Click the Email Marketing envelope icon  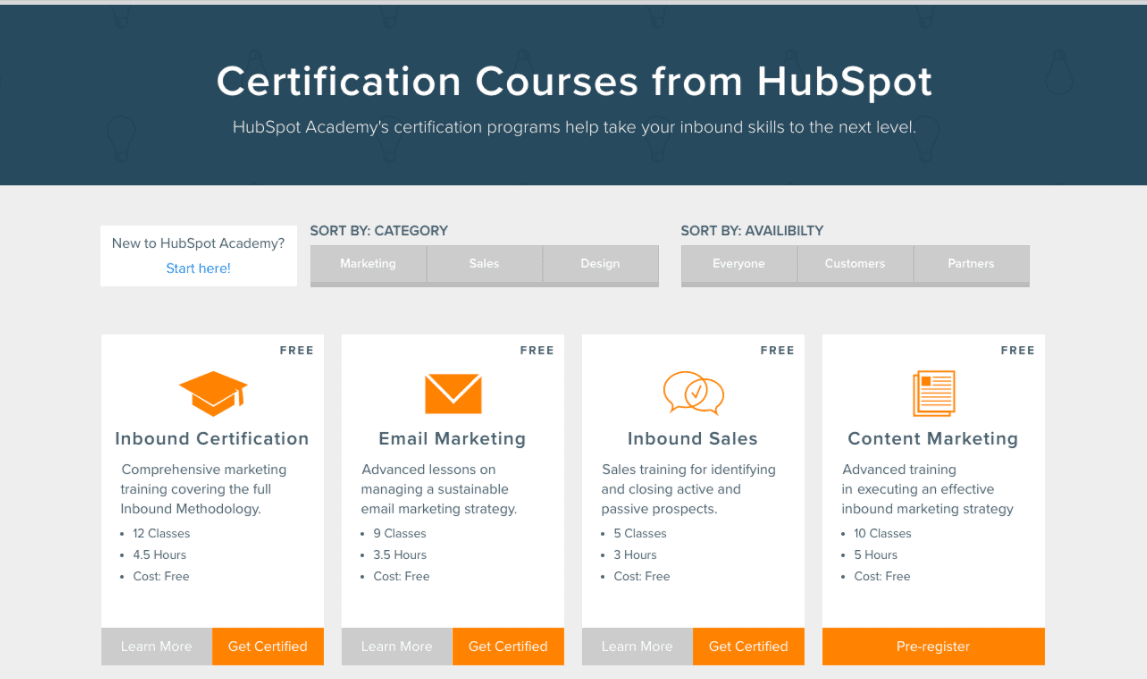(x=454, y=394)
